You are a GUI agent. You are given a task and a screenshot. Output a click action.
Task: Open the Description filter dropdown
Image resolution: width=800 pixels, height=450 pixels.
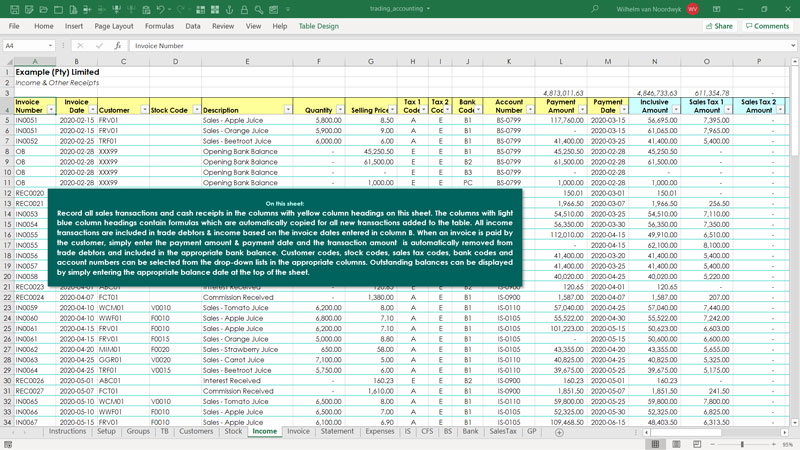288,110
